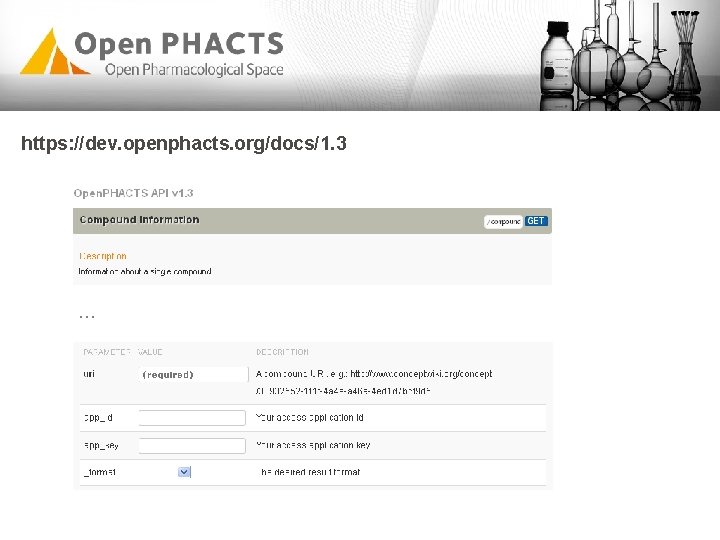Click 'The desired result format' description
The image size is (720, 540).
[x=309, y=472]
